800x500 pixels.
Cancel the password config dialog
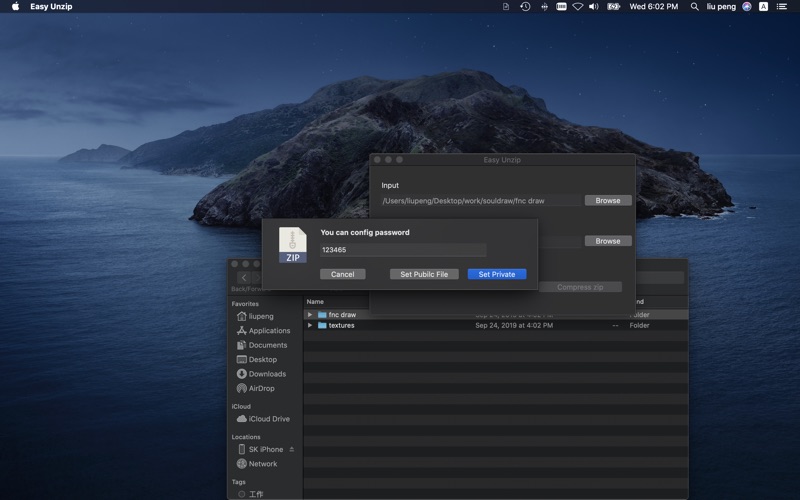pyautogui.click(x=342, y=274)
